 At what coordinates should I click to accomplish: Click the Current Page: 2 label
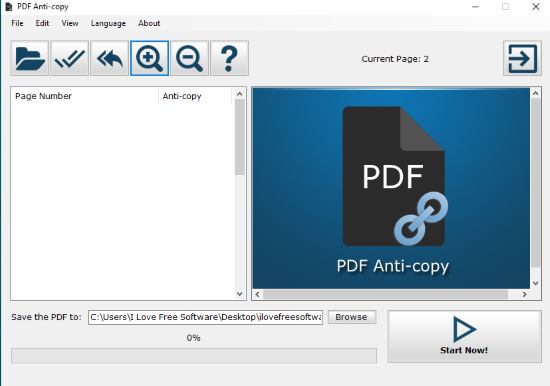coord(395,59)
